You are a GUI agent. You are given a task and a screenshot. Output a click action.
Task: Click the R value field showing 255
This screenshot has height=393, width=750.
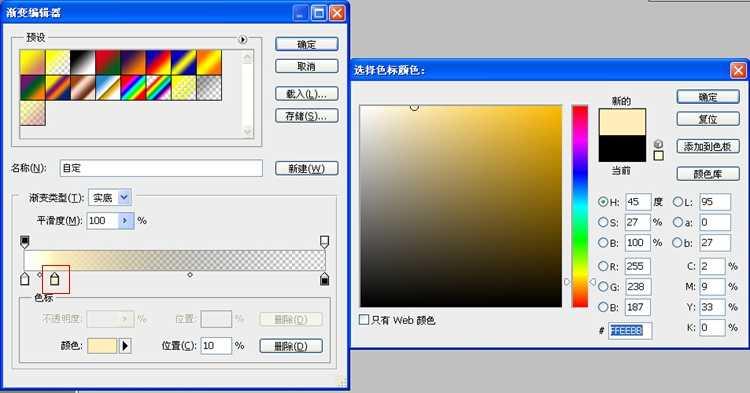[638, 266]
